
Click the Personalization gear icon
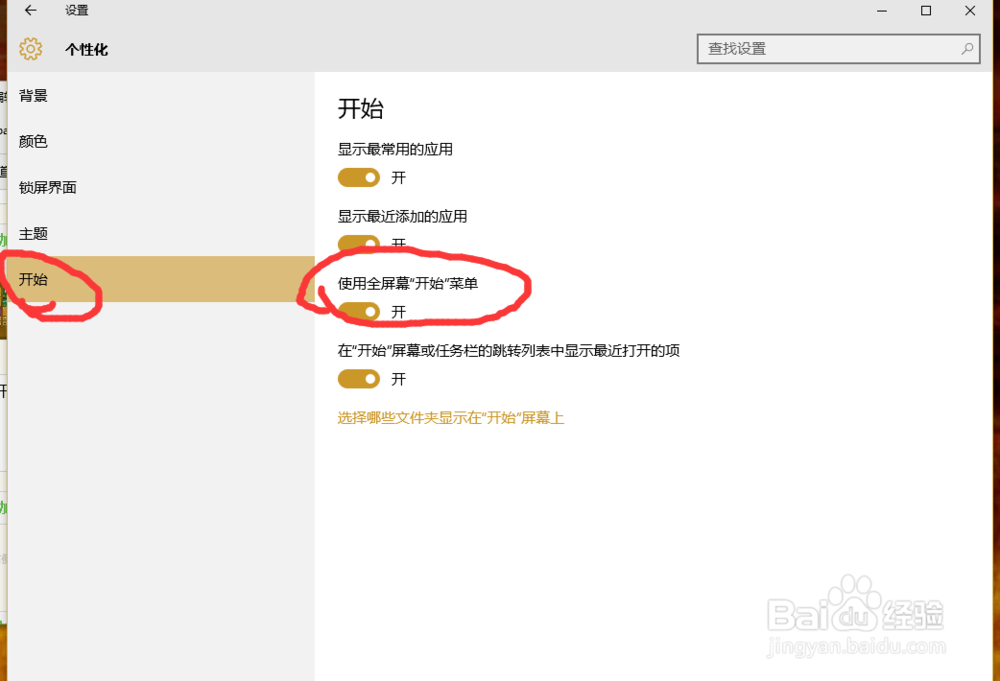[31, 48]
